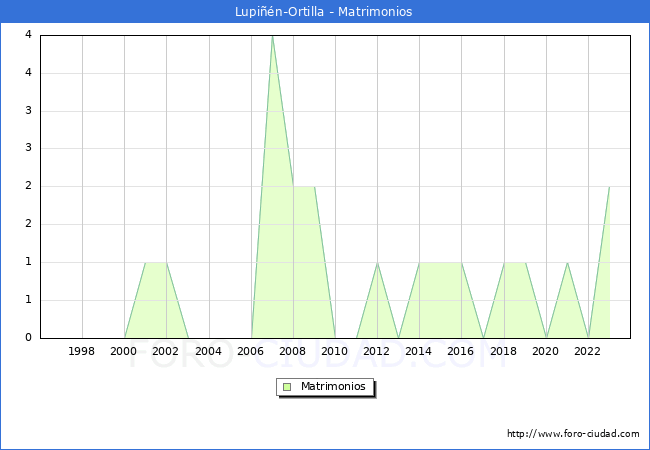Click the 2002 x-axis label
The width and height of the screenshot is (650, 450).
coord(165,351)
